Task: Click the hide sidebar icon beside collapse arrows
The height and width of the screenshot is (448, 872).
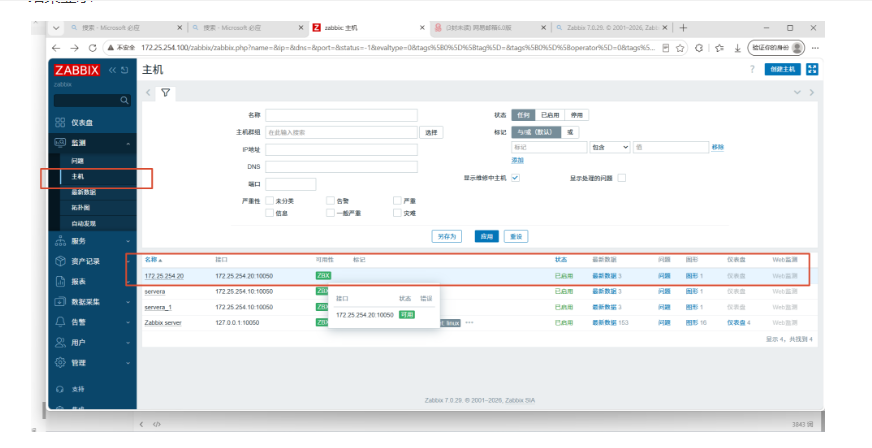Action: tap(125, 70)
